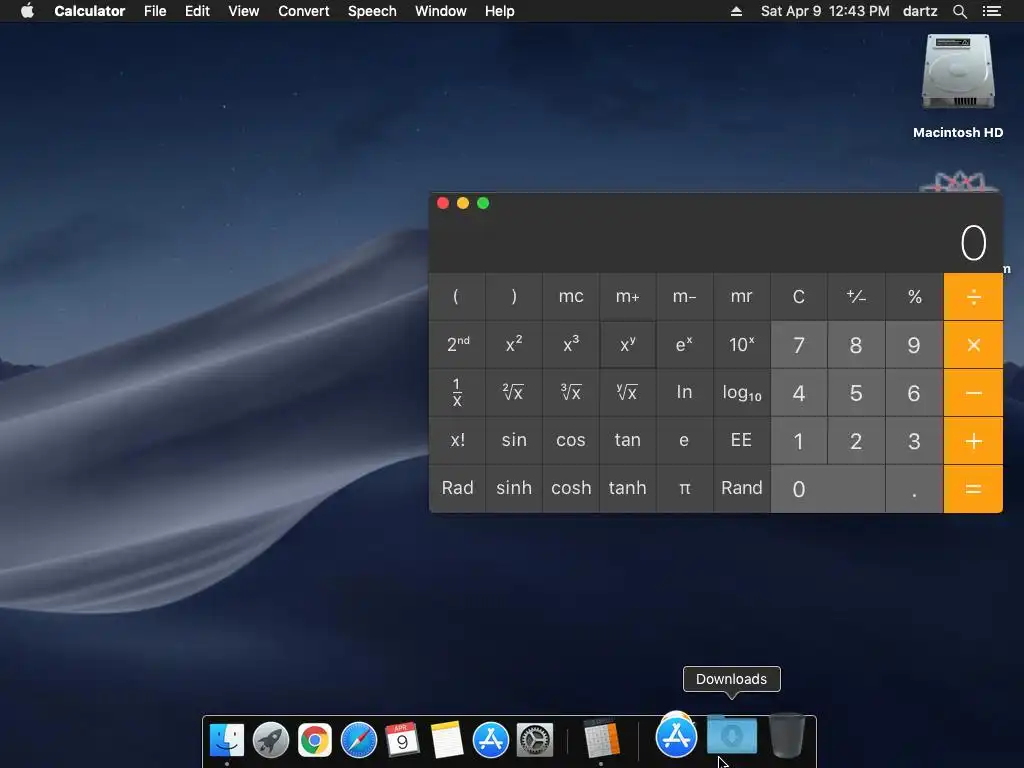The image size is (1024, 768).
Task: Click the x squared key
Action: [514, 344]
